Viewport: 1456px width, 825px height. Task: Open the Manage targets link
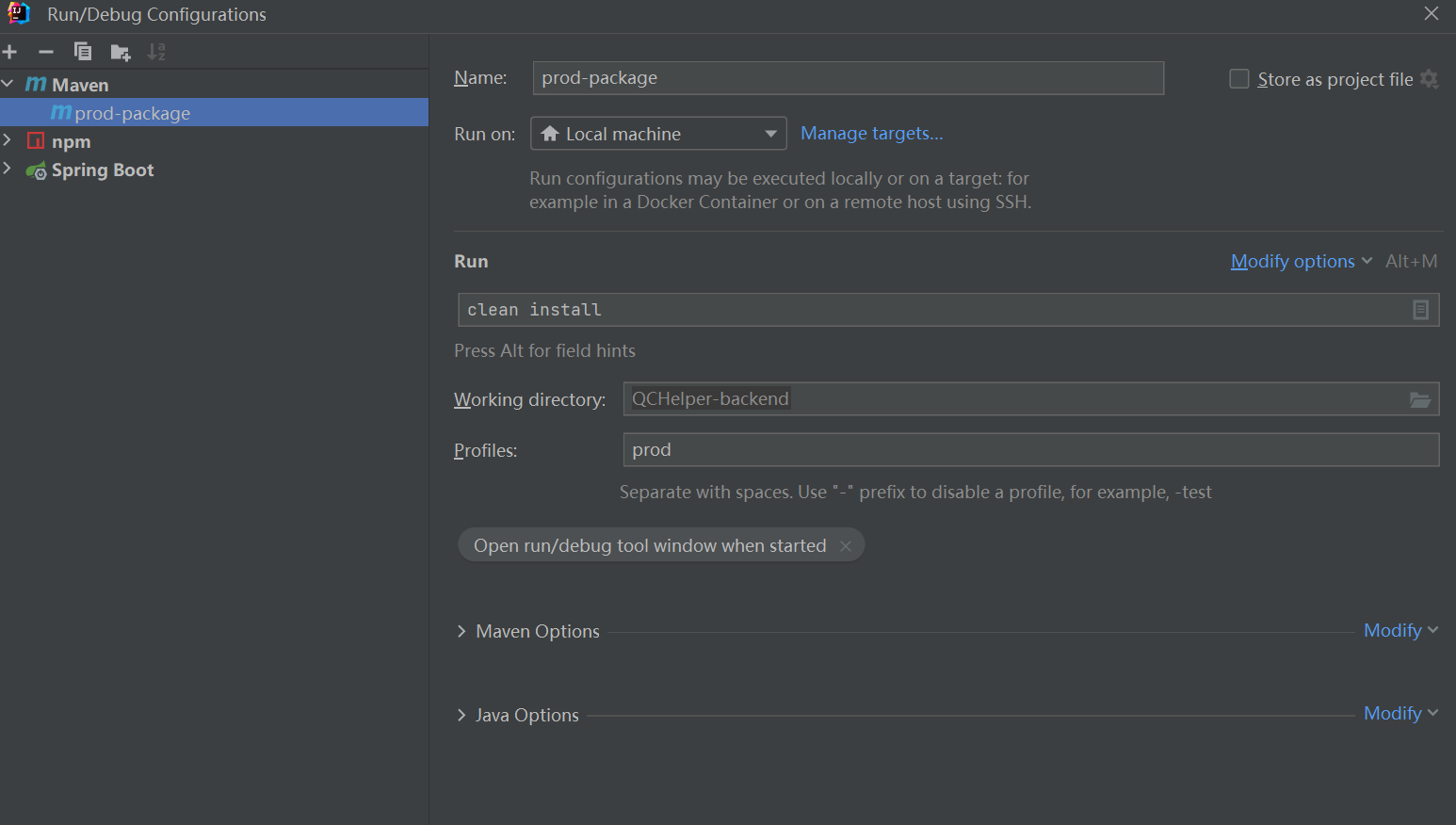871,134
